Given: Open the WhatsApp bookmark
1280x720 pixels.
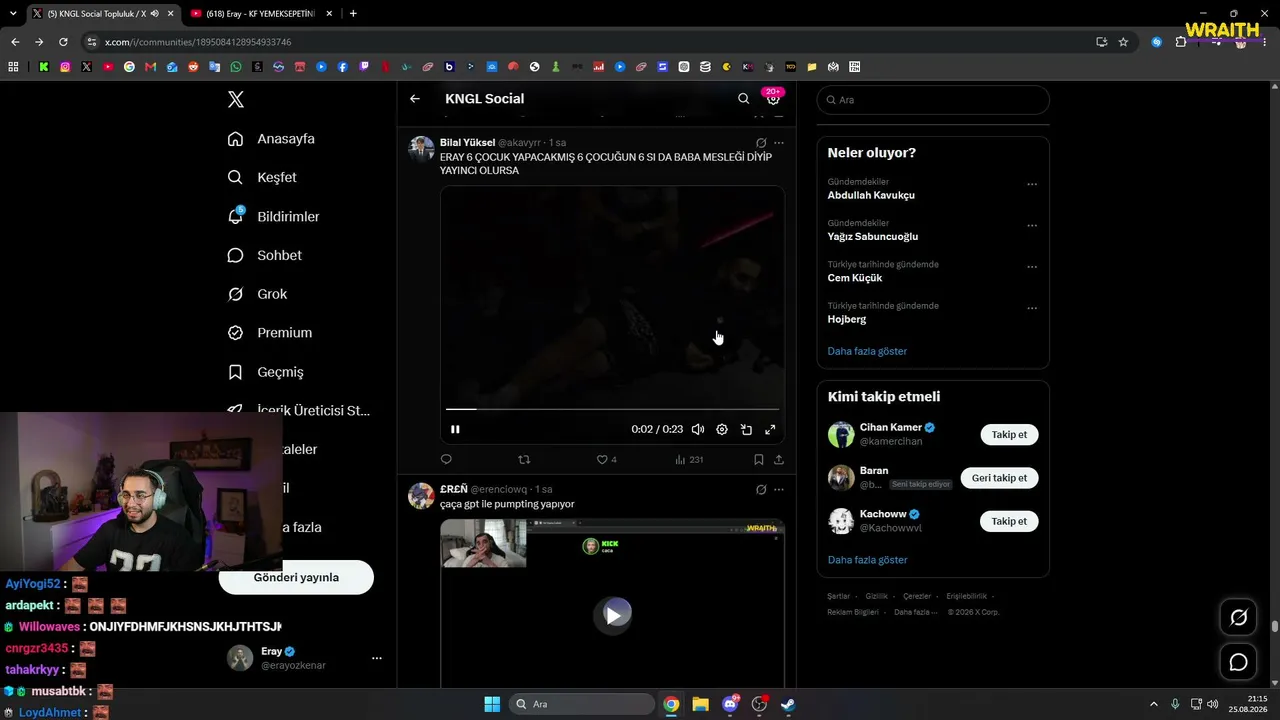Looking at the screenshot, I should point(236,67).
